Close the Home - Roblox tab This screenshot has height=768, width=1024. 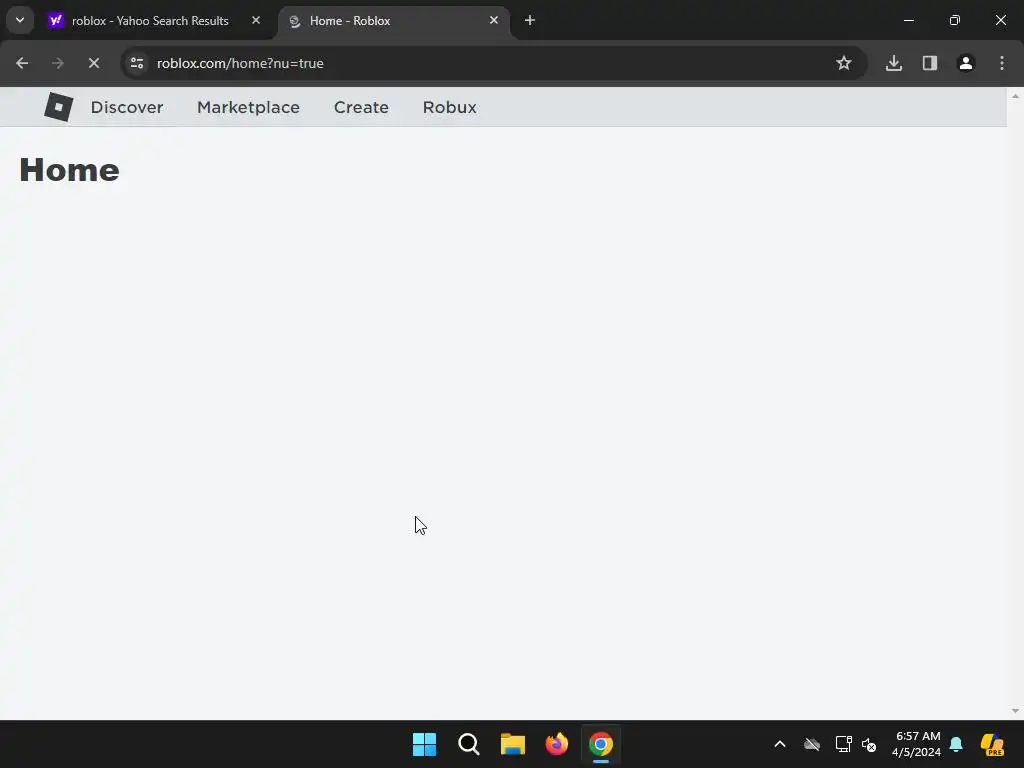(x=494, y=20)
